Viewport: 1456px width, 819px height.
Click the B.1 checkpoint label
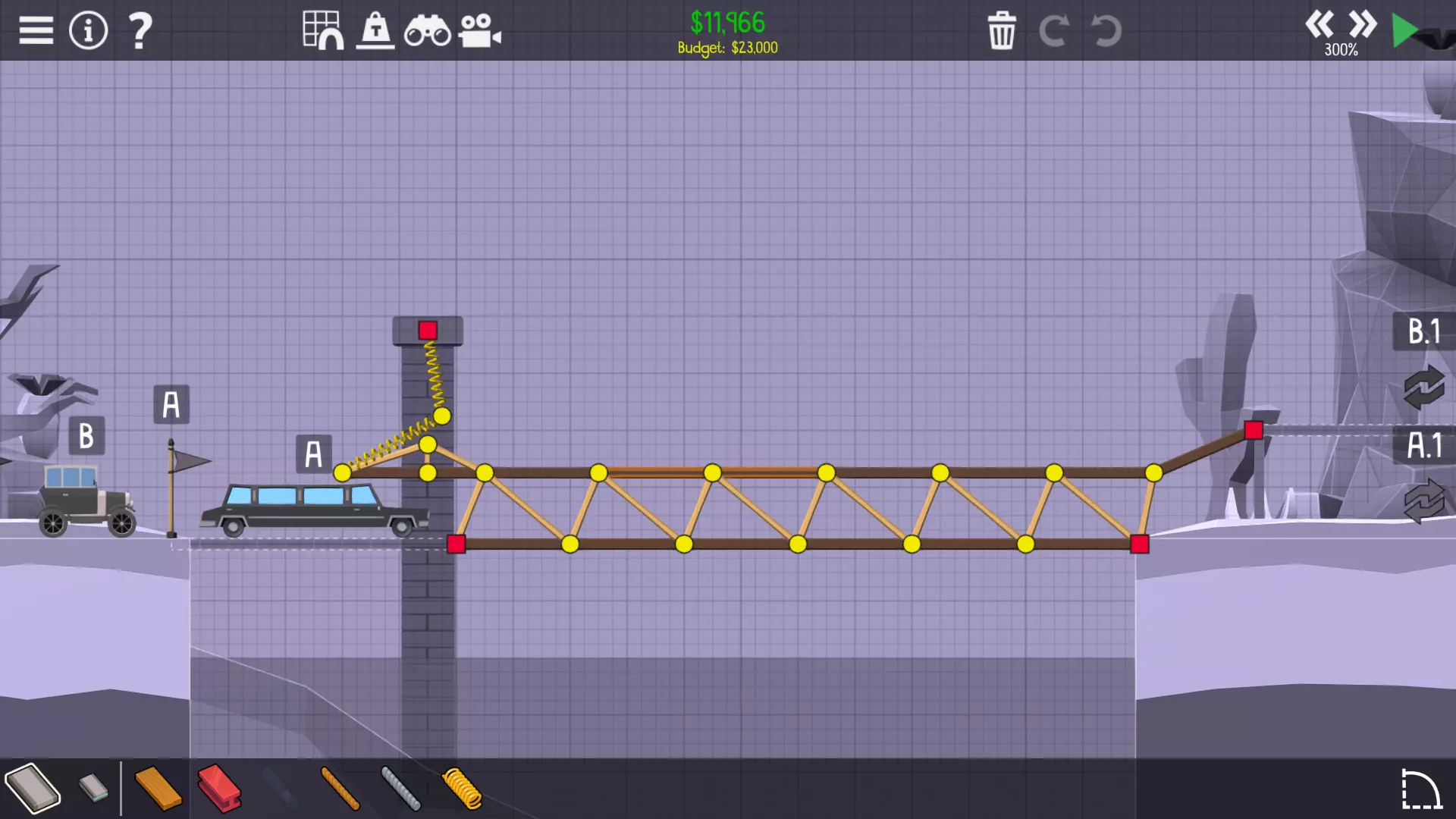tap(1423, 331)
